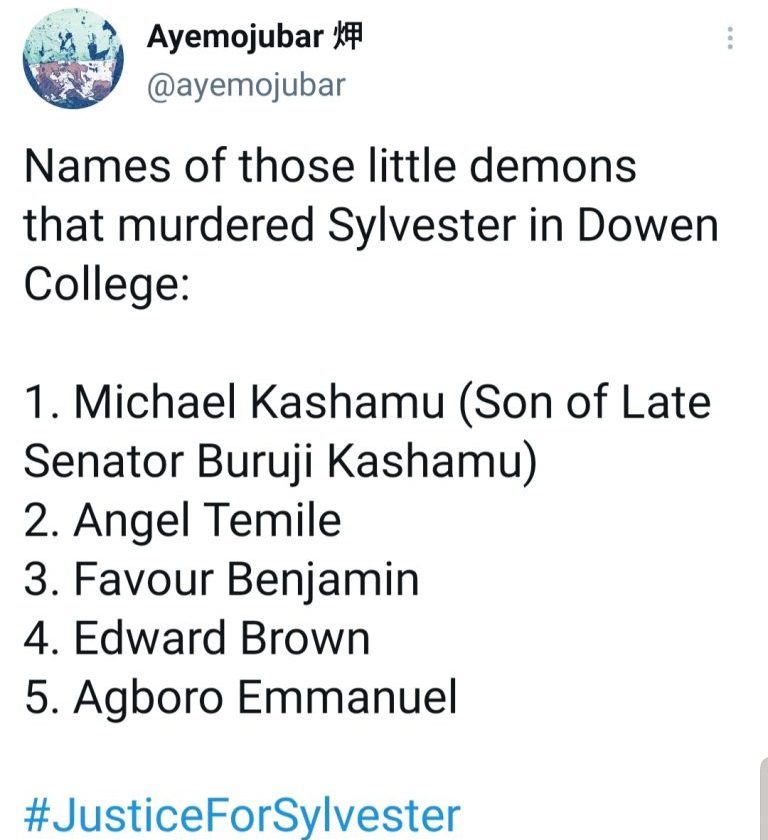768x840 pixels.
Task: Open the tweet's three-dot more options menu
Action: click(x=731, y=39)
